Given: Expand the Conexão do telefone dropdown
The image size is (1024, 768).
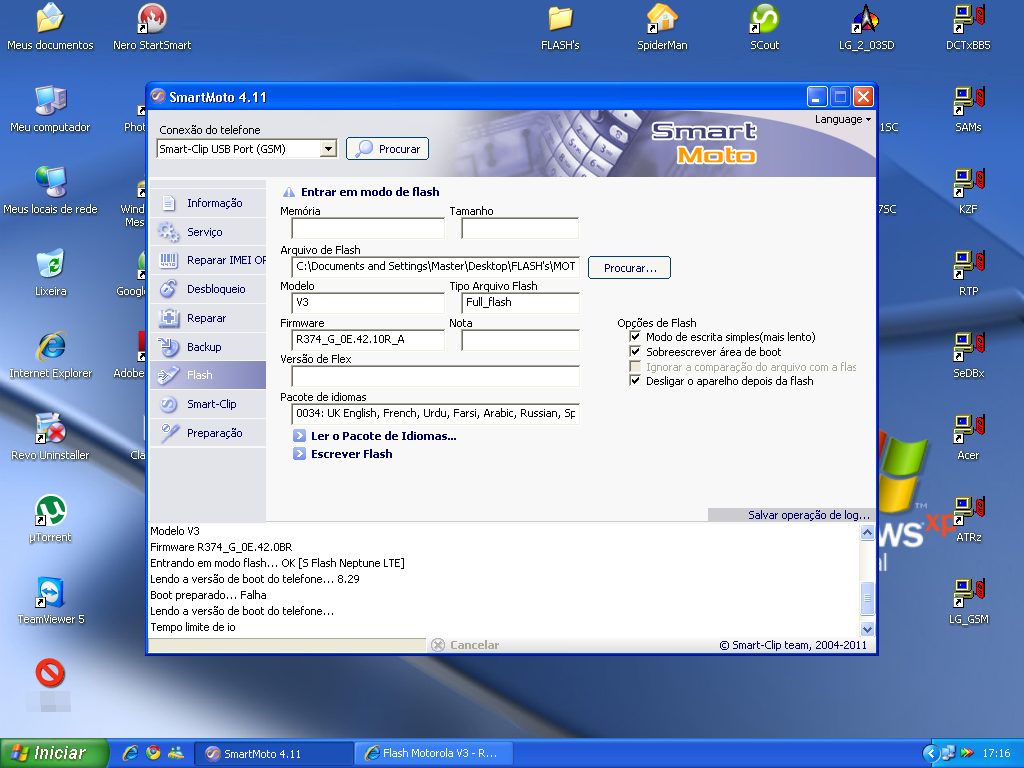Looking at the screenshot, I should [x=328, y=149].
